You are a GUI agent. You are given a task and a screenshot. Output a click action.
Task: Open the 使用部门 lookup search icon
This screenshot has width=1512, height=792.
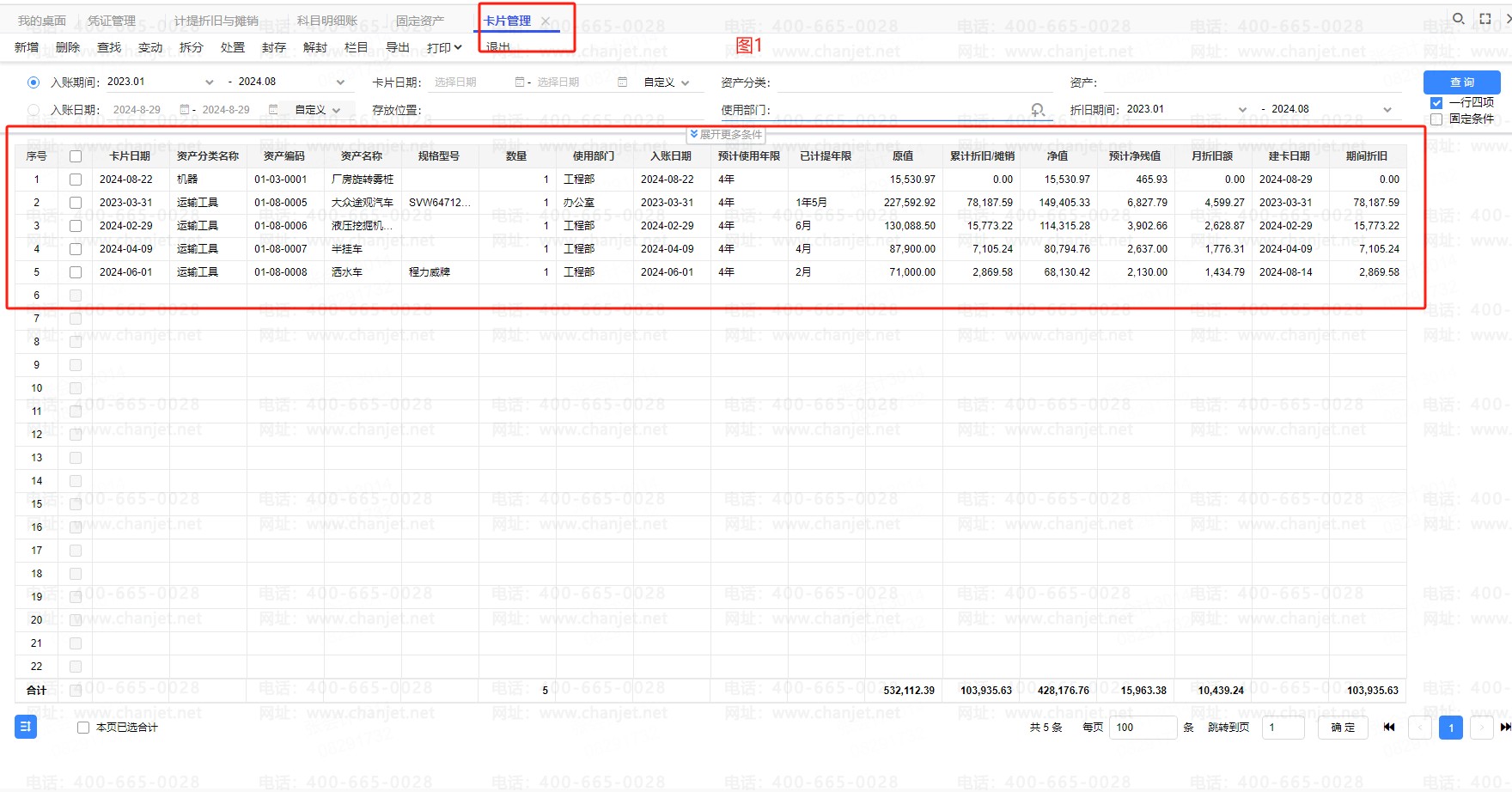1038,110
